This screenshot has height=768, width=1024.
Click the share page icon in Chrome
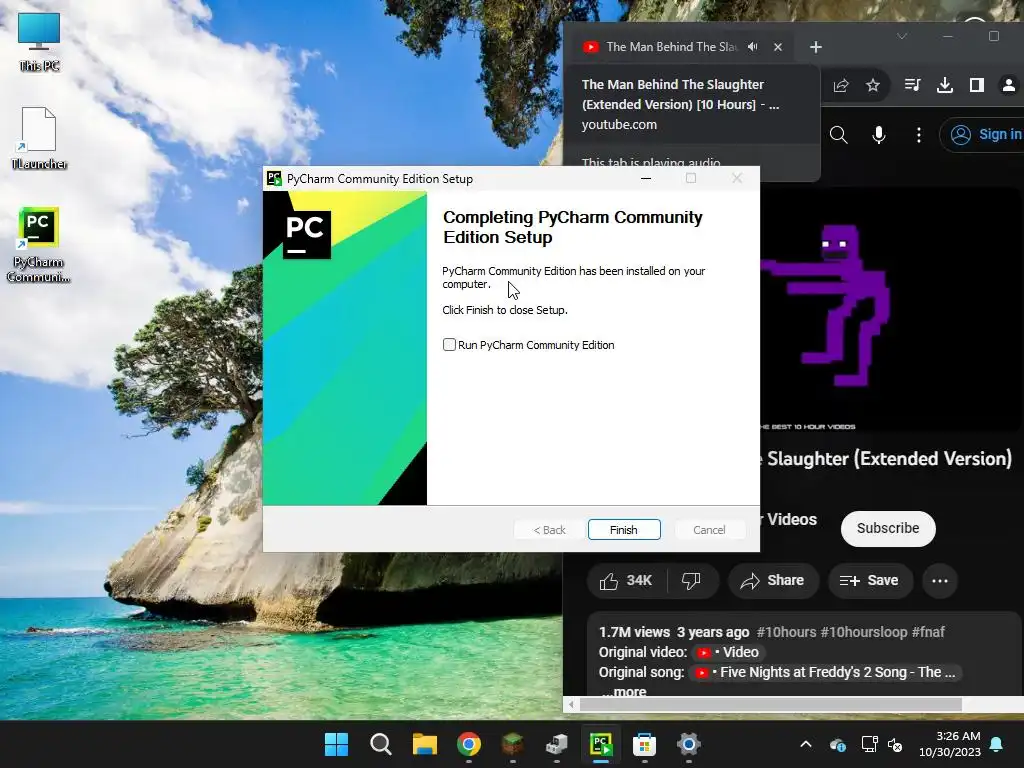(x=841, y=86)
